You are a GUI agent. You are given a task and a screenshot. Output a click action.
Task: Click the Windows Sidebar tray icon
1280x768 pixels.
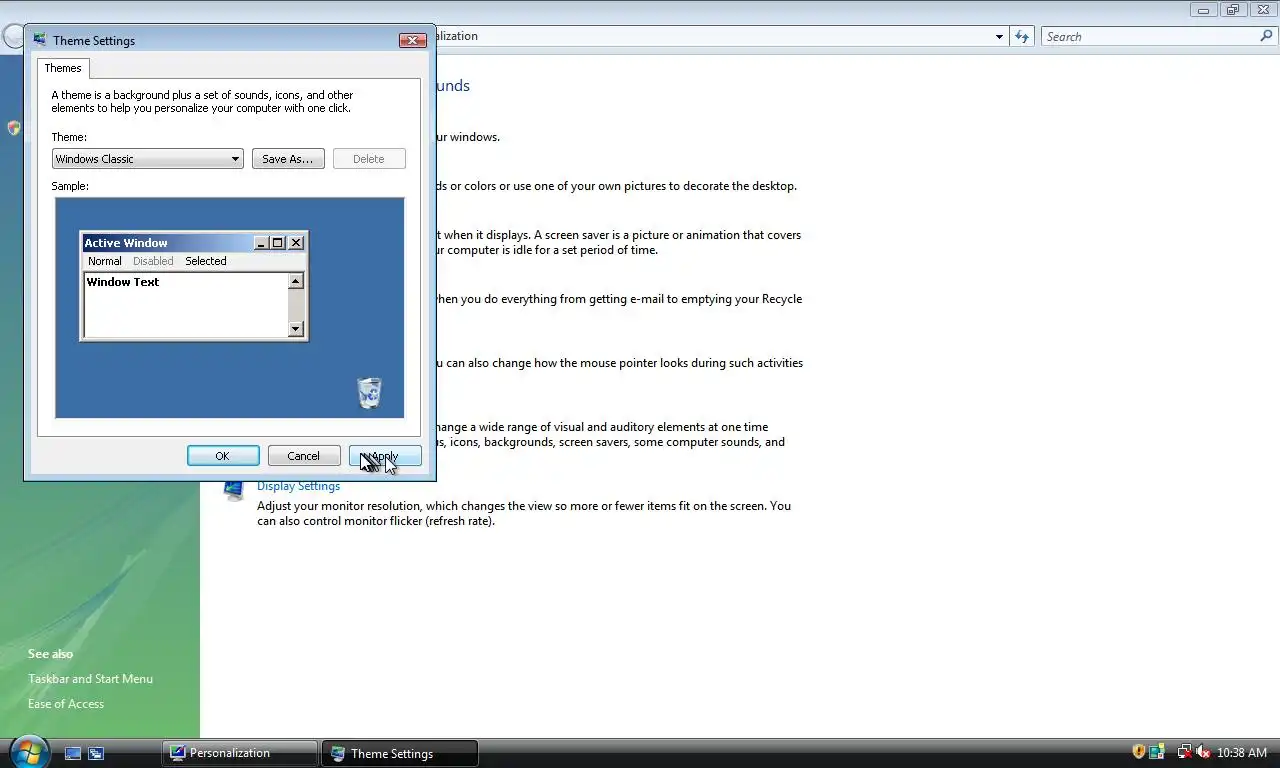(1157, 752)
